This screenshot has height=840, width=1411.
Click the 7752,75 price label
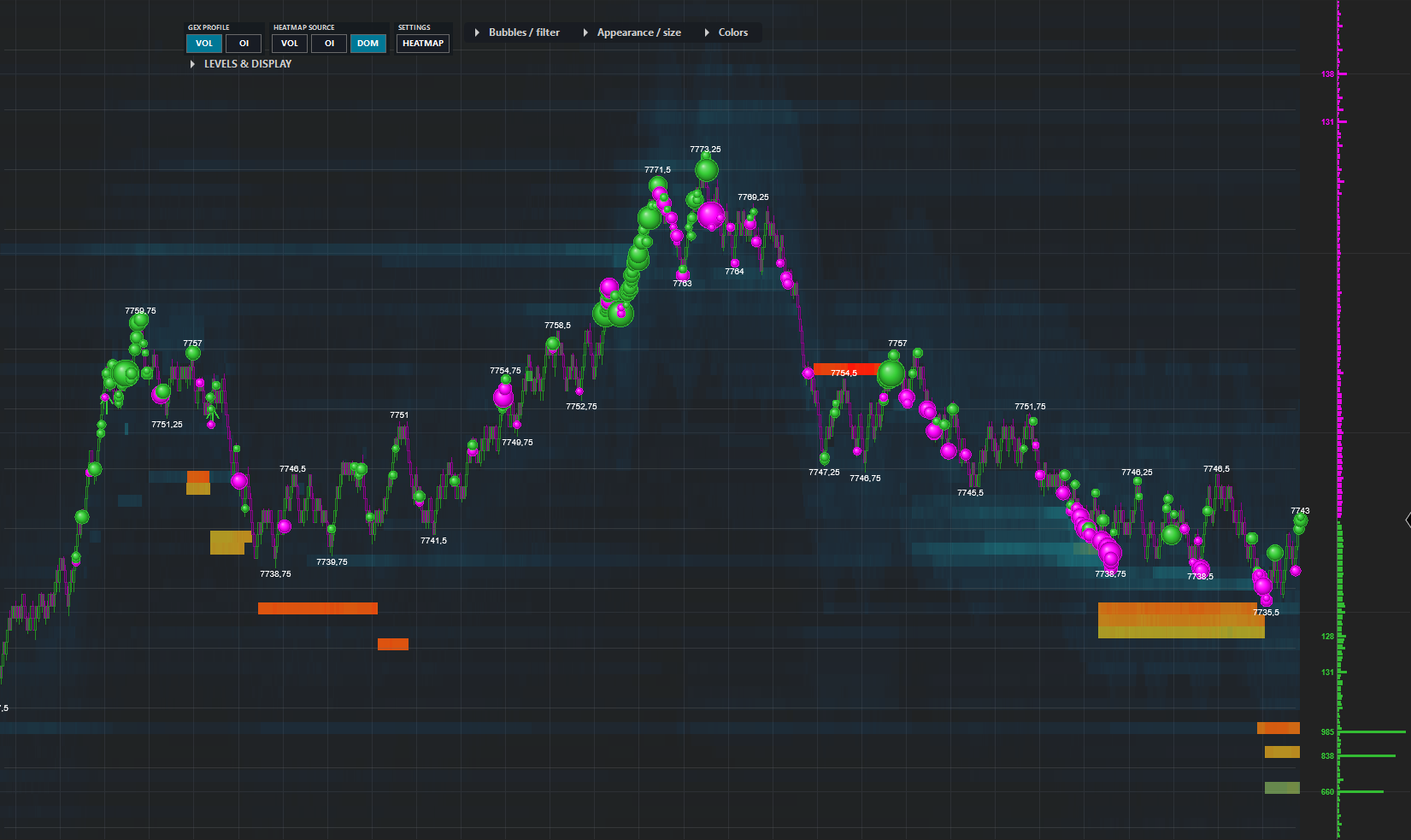click(x=581, y=406)
